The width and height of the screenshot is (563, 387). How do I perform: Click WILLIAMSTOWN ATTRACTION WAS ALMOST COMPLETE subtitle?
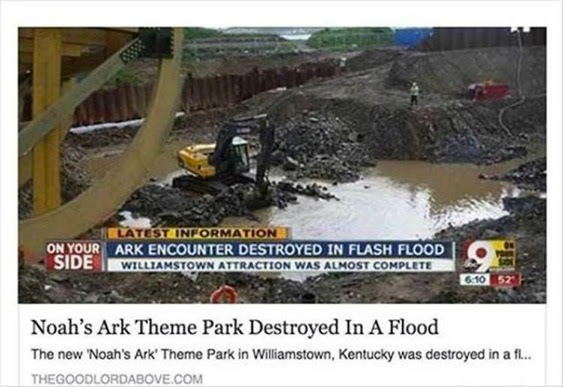pyautogui.click(x=276, y=266)
